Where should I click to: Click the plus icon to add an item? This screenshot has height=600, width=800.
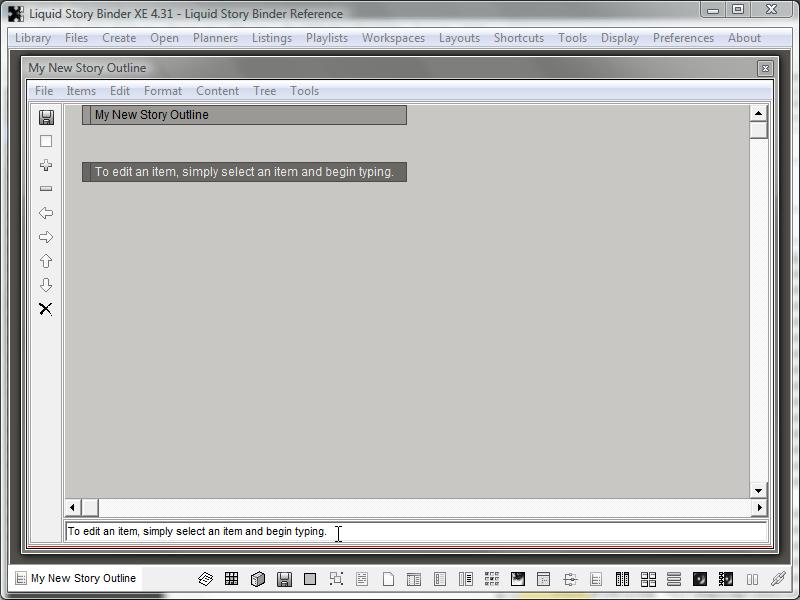click(x=46, y=165)
